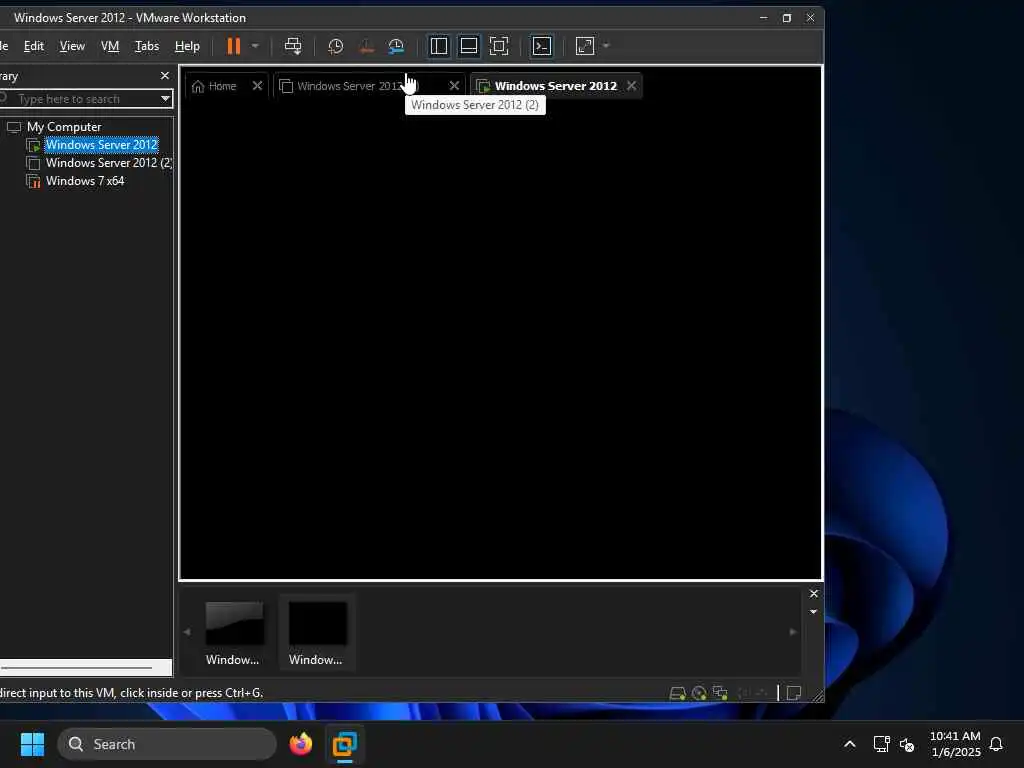The height and width of the screenshot is (768, 1024).
Task: Toggle the console view icon
Action: (x=542, y=46)
